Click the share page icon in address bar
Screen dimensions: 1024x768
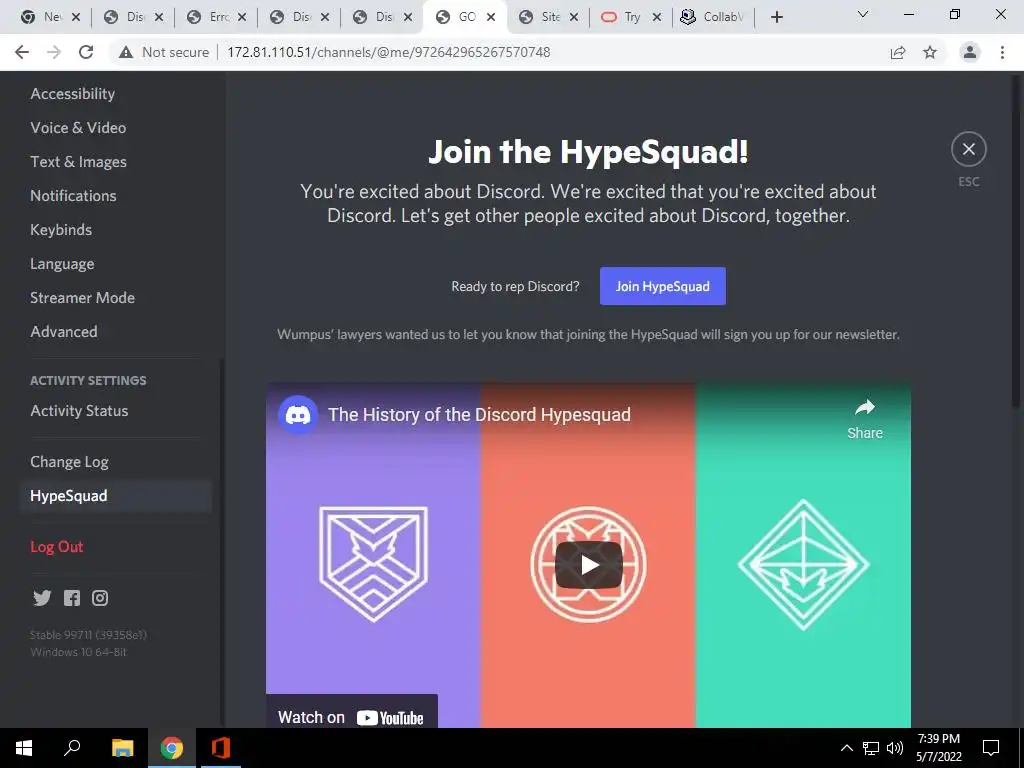pos(898,52)
